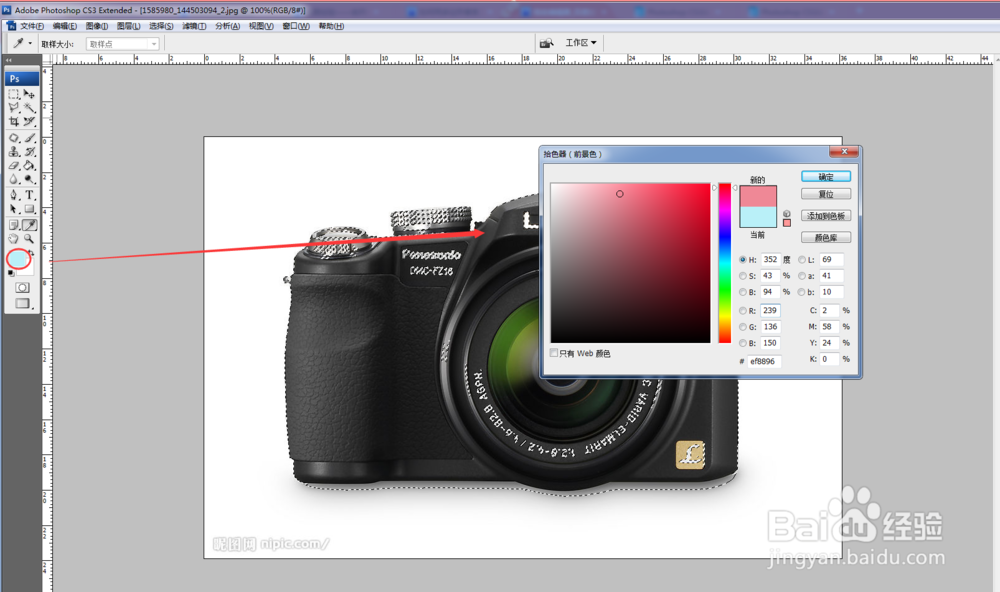Select the Notes tool
The height and width of the screenshot is (592, 1000).
click(14, 225)
